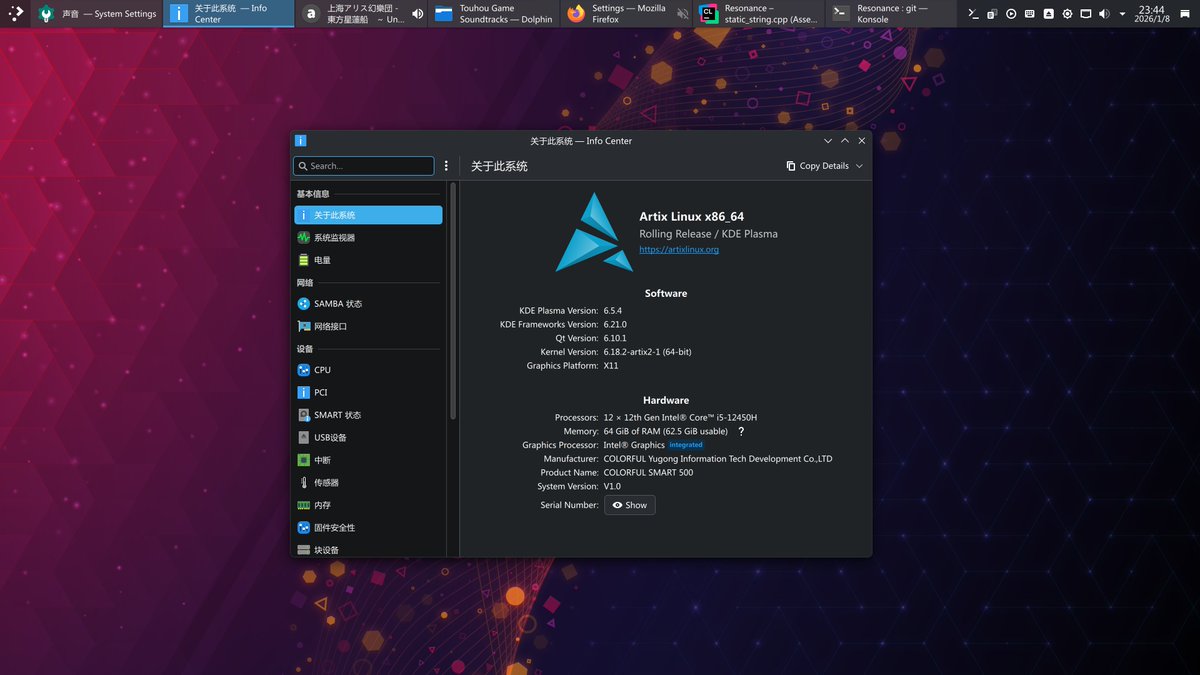Switch to Resonance static_string.cpp CLion task
1200x675 pixels.
pos(758,14)
